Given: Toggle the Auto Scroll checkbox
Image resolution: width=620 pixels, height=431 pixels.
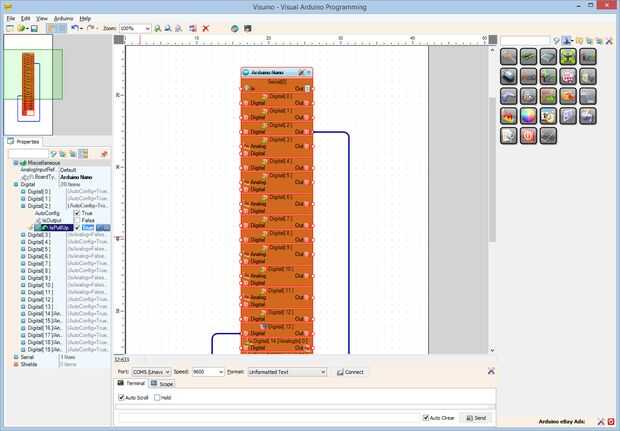Looking at the screenshot, I should coord(121,397).
